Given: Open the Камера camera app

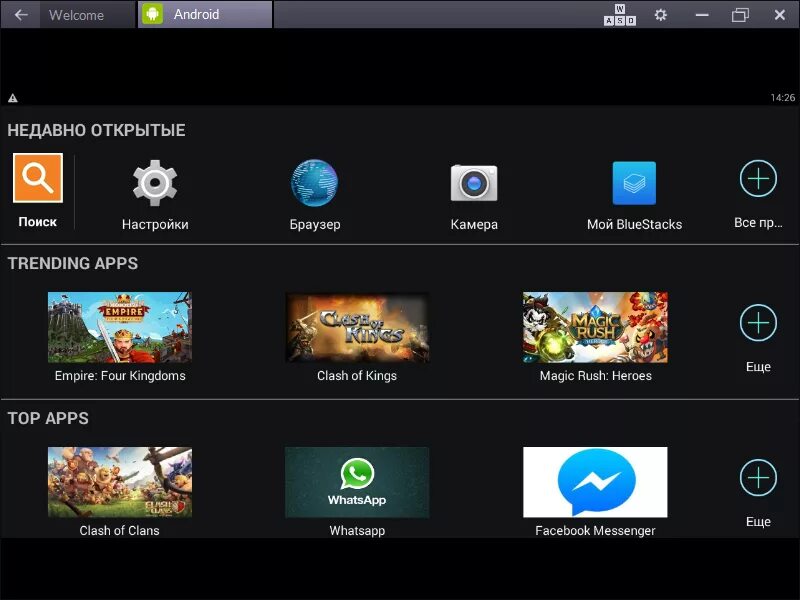Looking at the screenshot, I should click(x=474, y=183).
